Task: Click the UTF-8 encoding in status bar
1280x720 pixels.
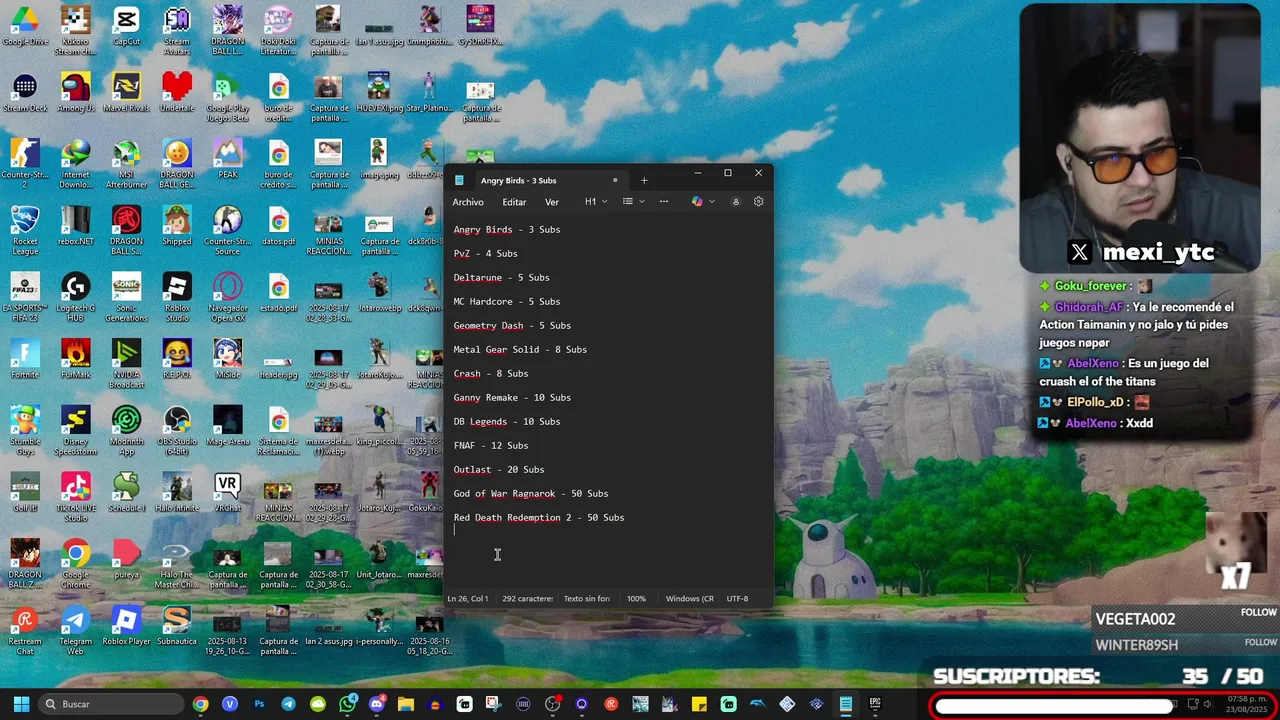Action: tap(737, 599)
